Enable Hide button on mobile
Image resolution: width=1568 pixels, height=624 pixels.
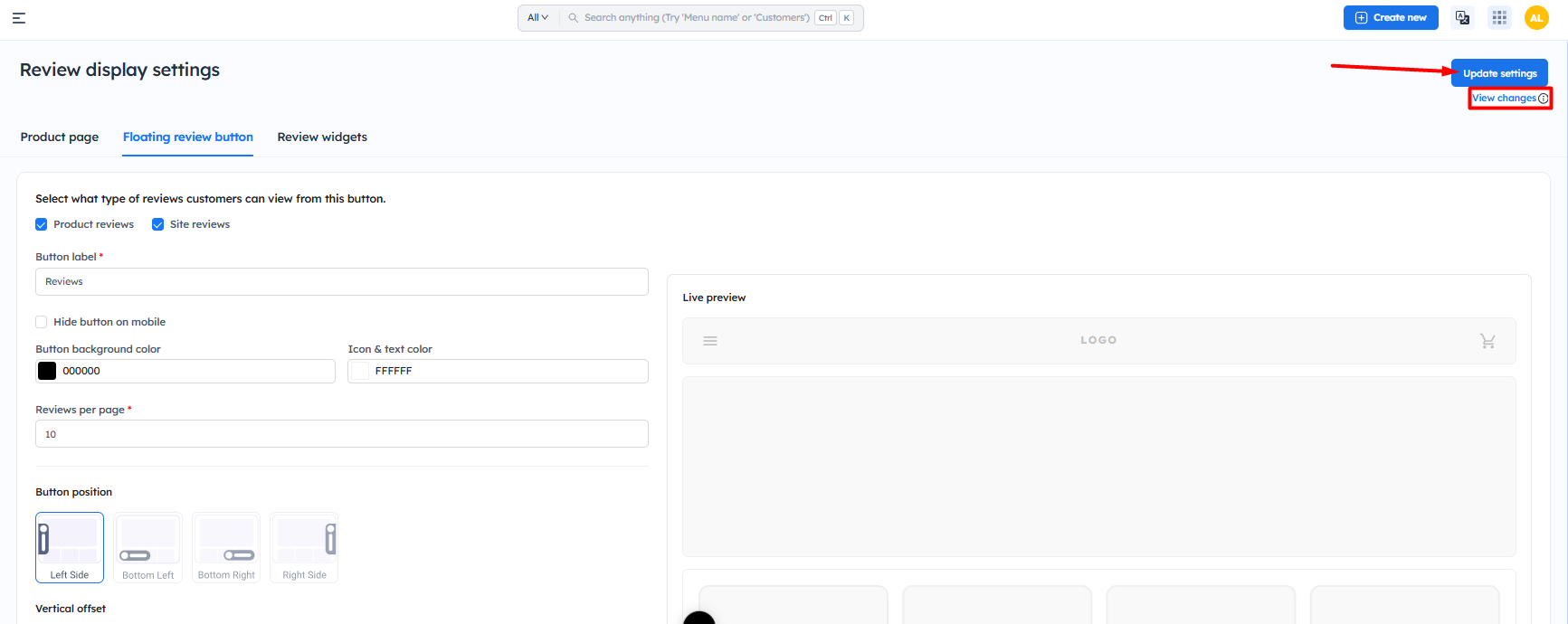click(42, 322)
